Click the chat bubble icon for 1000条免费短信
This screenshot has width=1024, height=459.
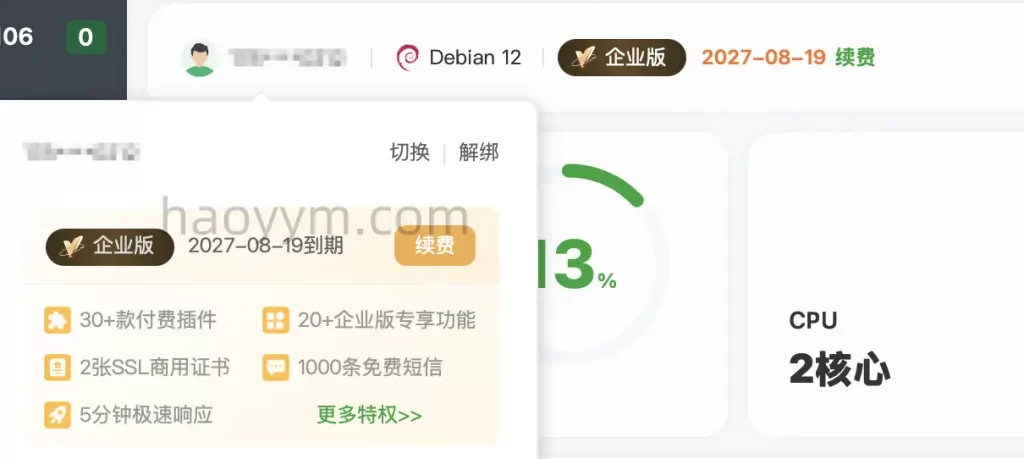(x=276, y=368)
